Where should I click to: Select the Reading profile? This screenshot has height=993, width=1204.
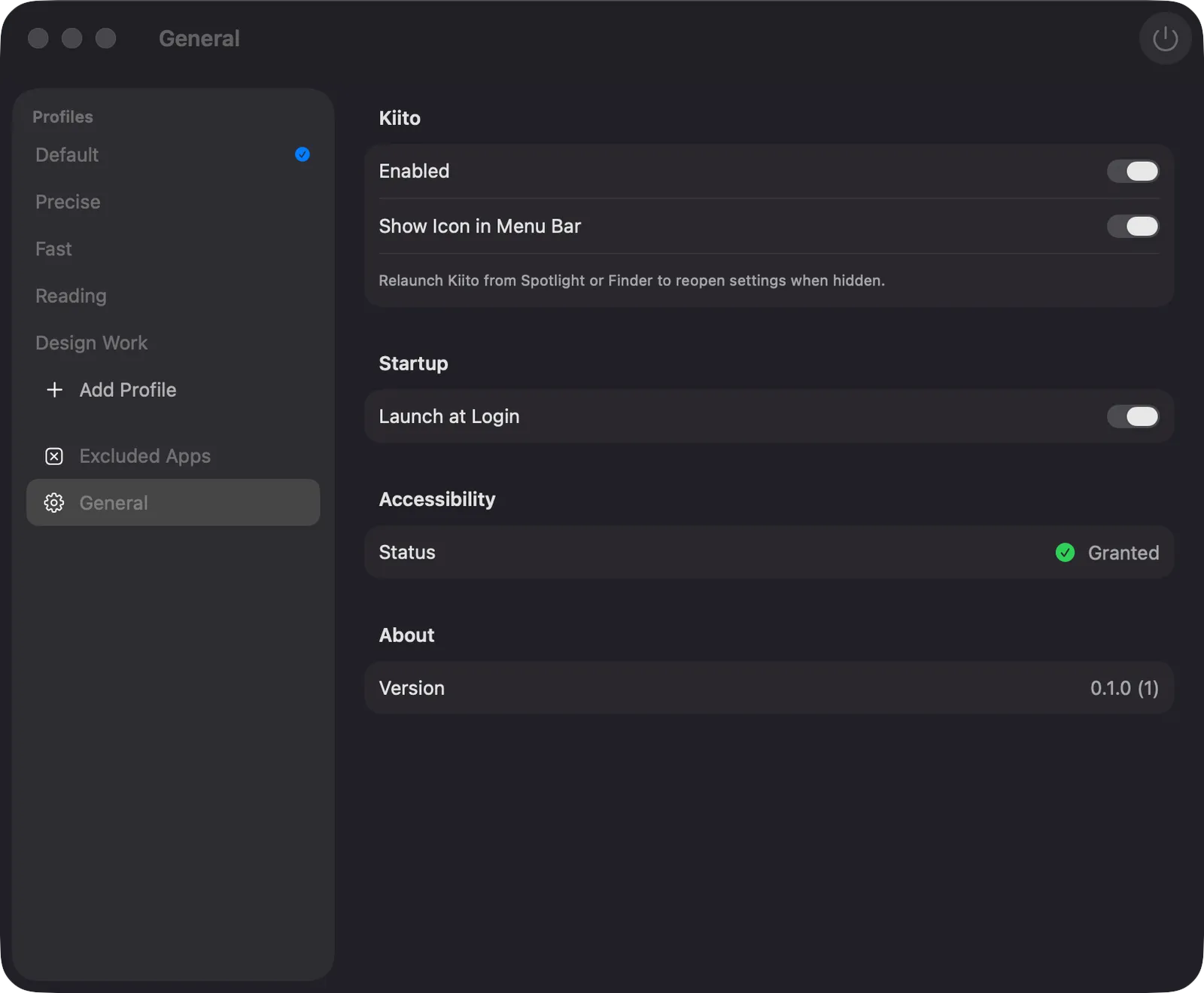tap(173, 296)
